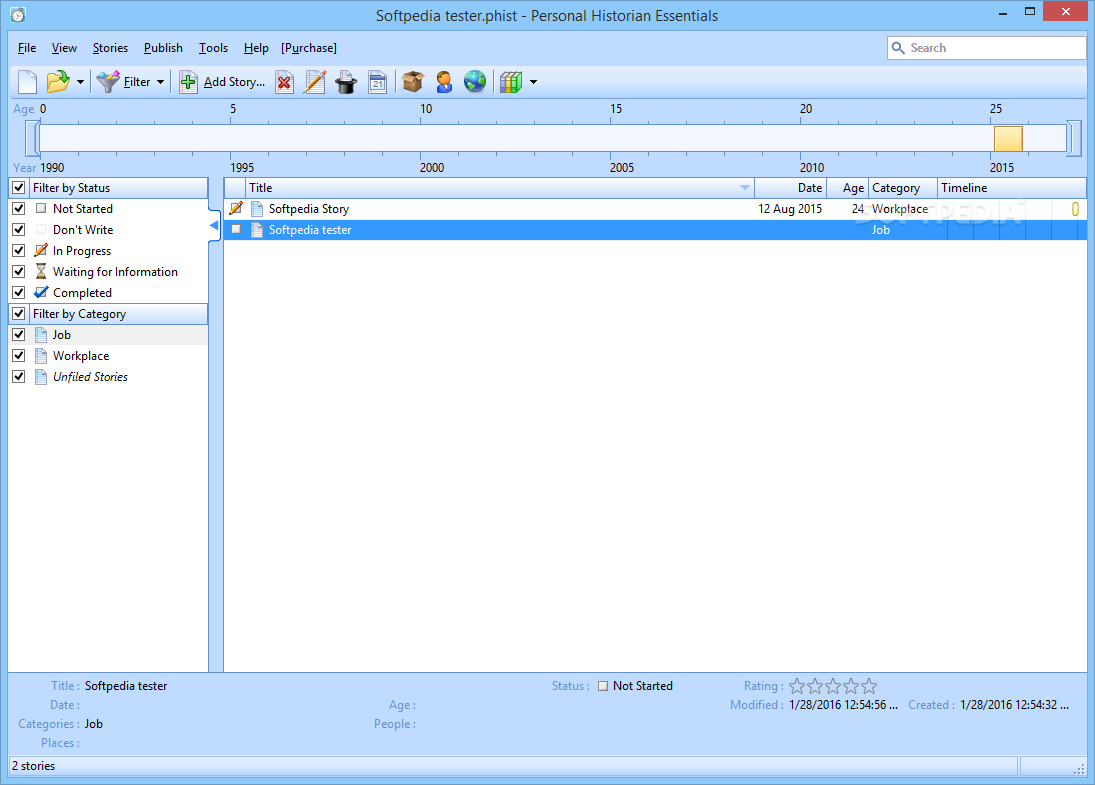This screenshot has height=785, width=1095.
Task: Sort by the Date column header
Action: 791,188
